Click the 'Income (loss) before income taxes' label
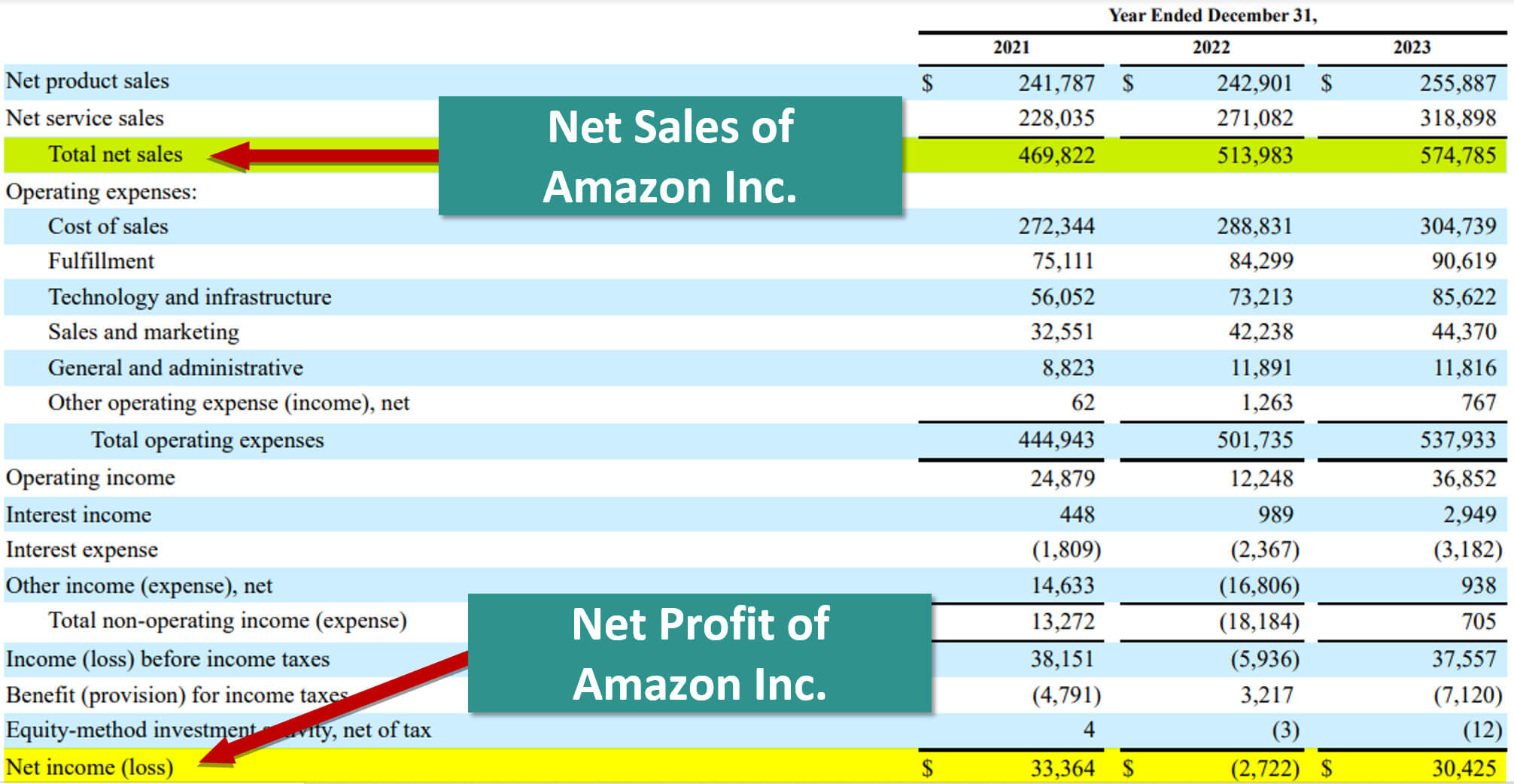This screenshot has height=784, width=1514. (168, 659)
